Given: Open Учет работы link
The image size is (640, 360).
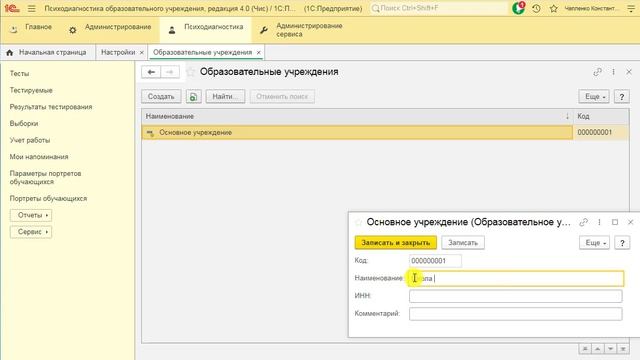Looking at the screenshot, I should (30, 140).
